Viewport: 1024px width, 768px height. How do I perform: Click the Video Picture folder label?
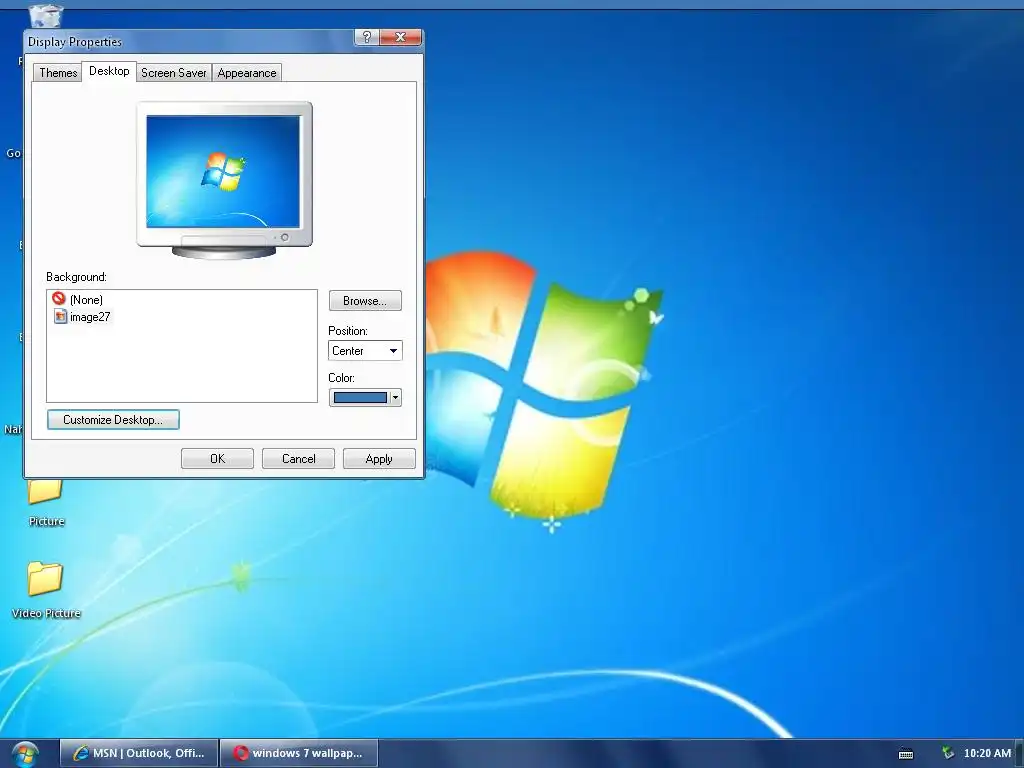tap(46, 613)
